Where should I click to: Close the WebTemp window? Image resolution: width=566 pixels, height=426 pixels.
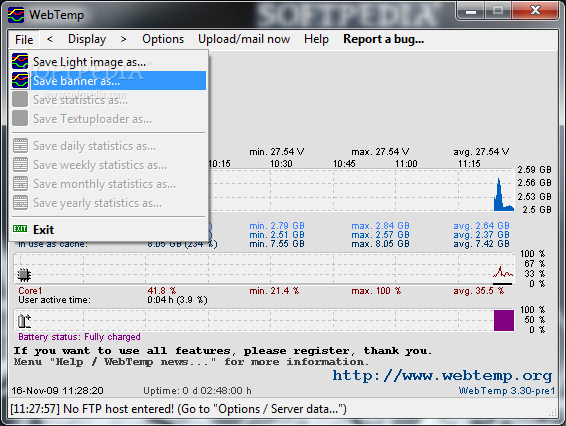[535, 11]
